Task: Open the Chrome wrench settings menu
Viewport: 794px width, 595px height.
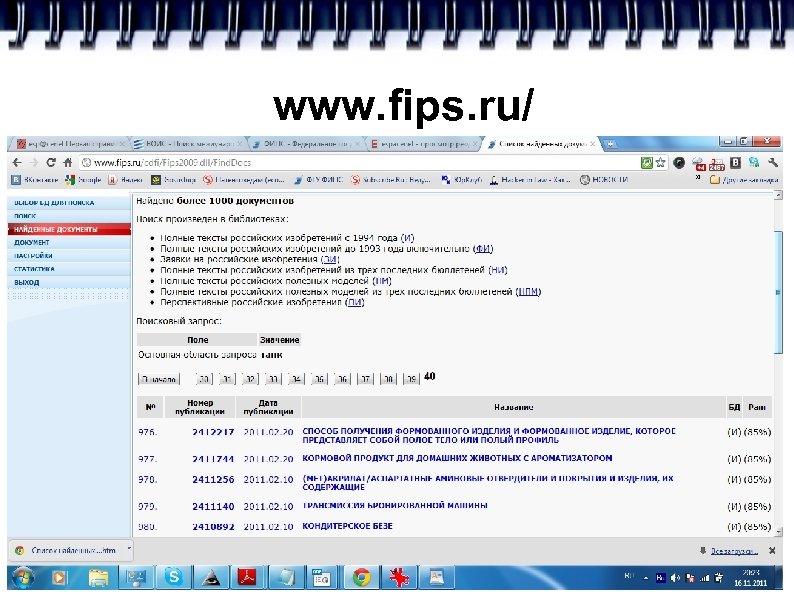Action: [773, 163]
